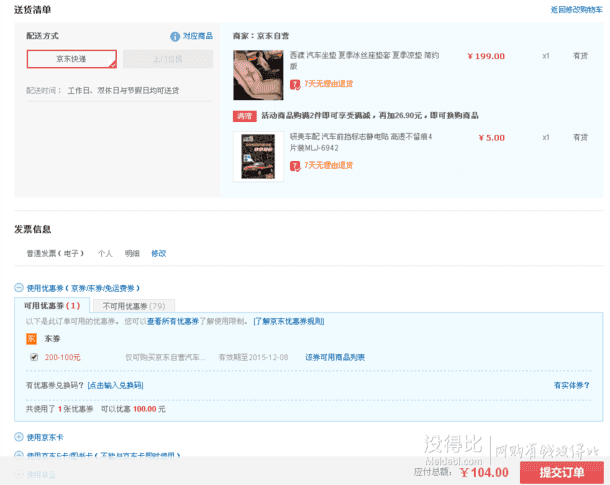
Task: Click 对应商品 link
Action: (198, 36)
